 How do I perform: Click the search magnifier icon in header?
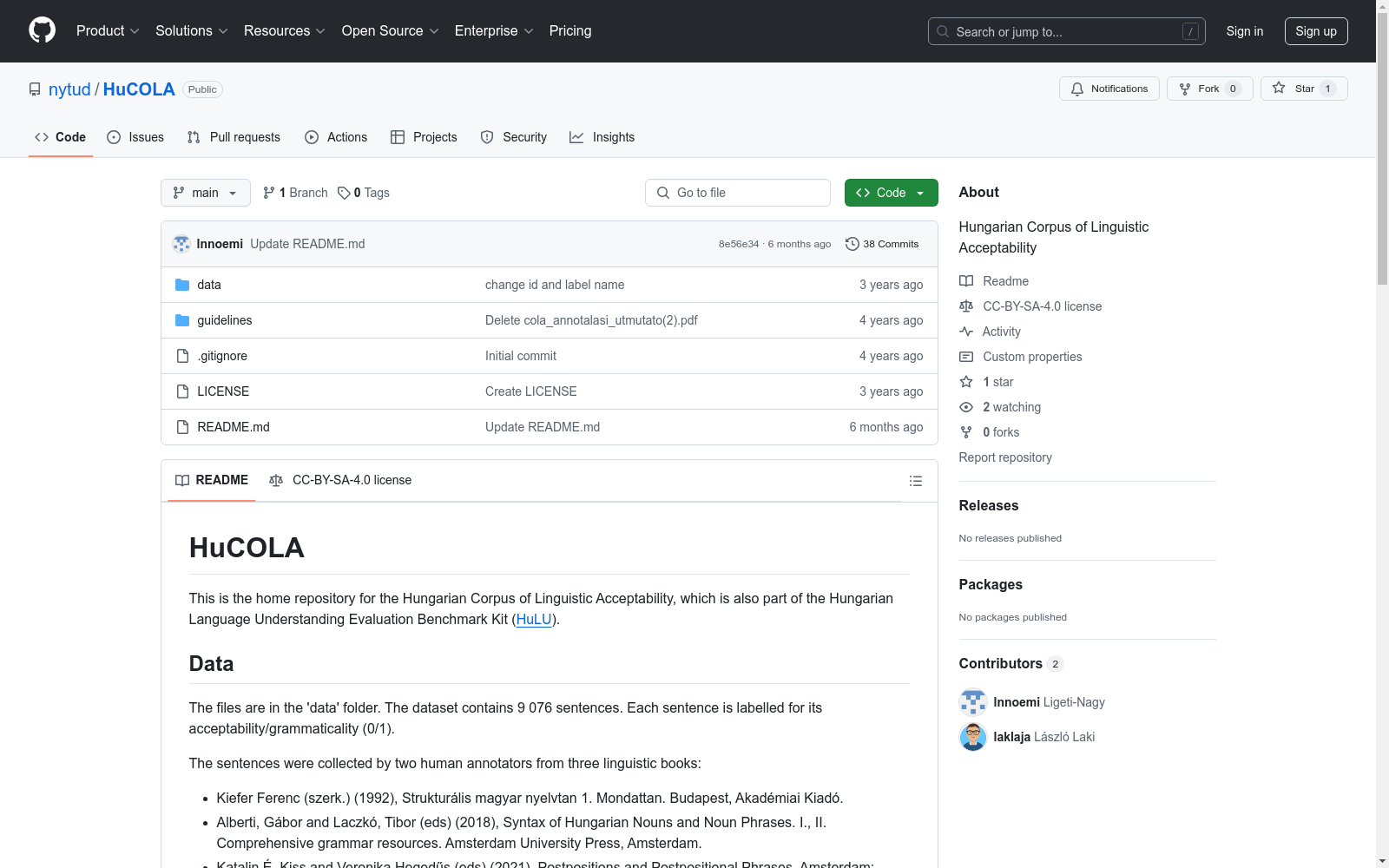pos(943,31)
